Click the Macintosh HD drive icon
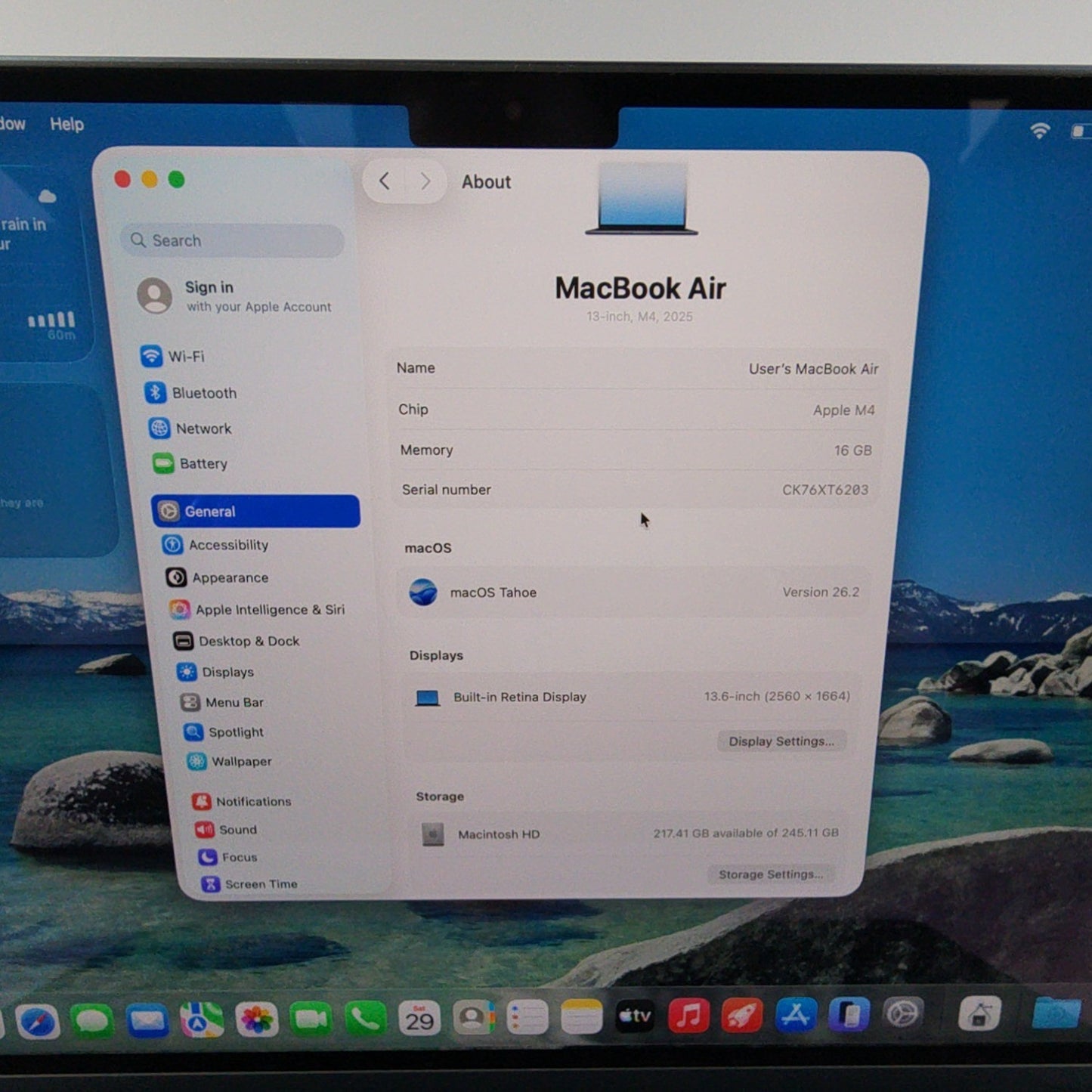 pyautogui.click(x=433, y=834)
